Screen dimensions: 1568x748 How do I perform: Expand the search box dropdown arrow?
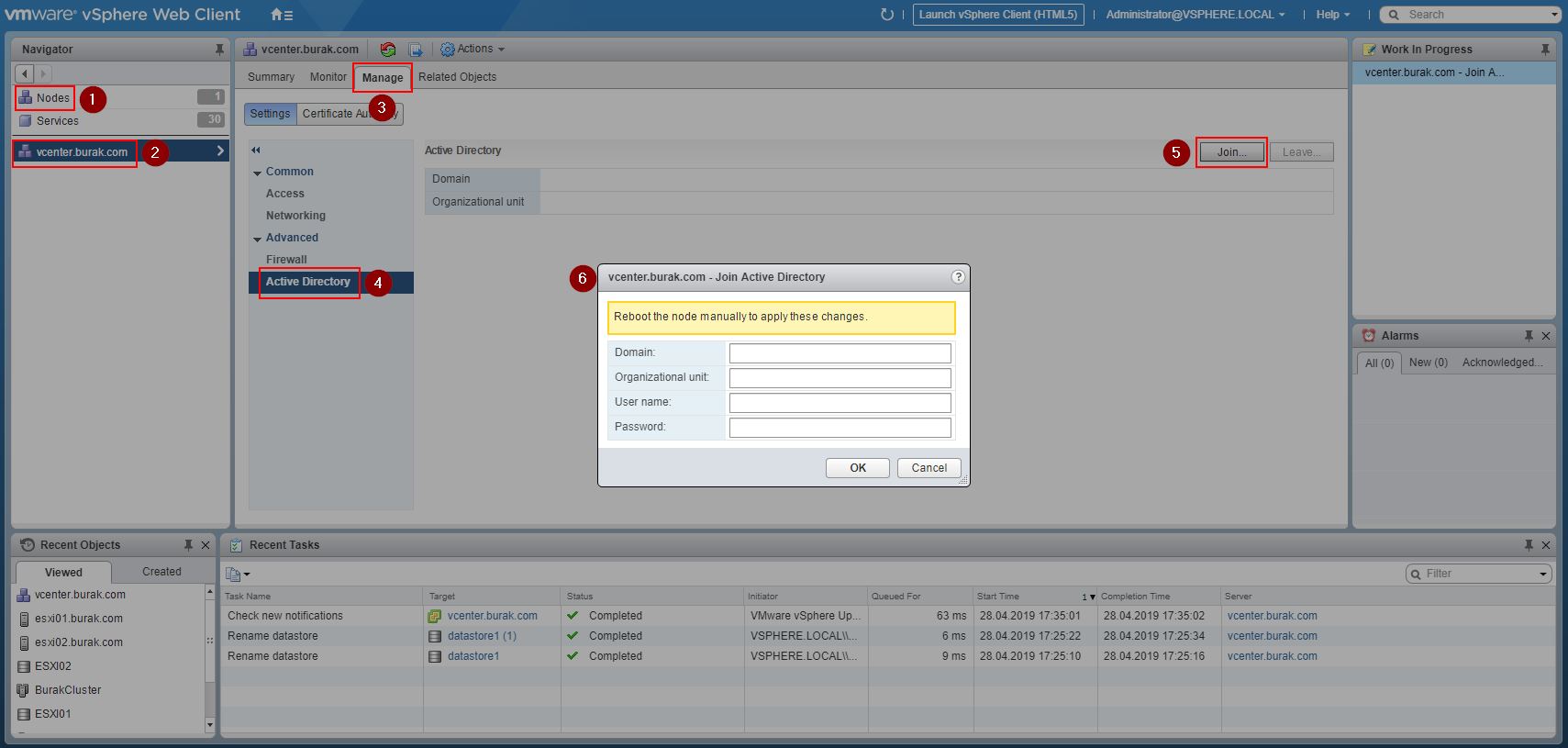tap(1553, 15)
